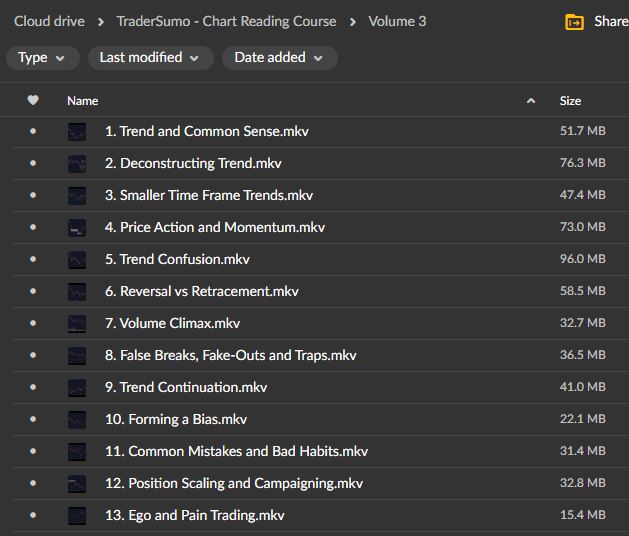Navigate to TraderSumo - Chart Reading Course folder

(226, 21)
